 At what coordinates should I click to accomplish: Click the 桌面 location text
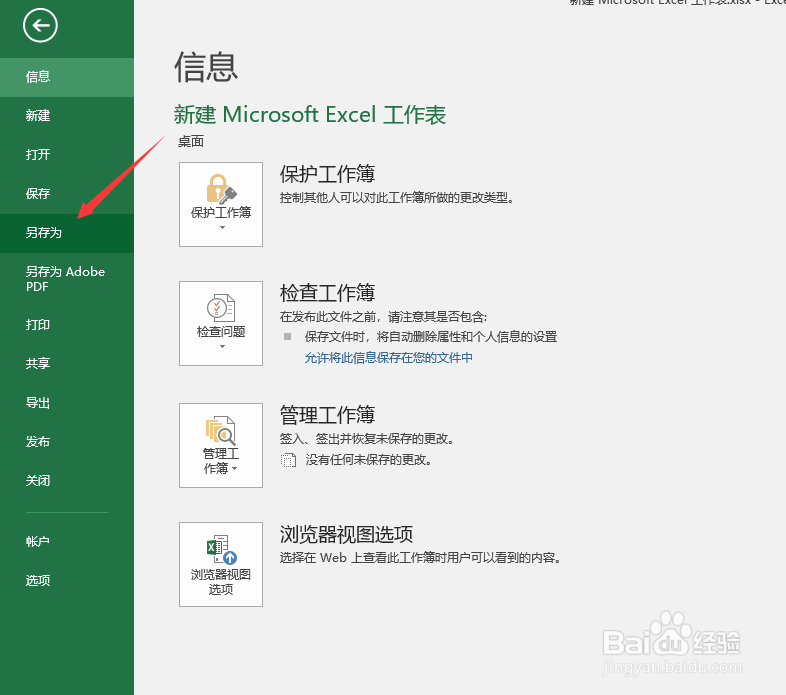click(x=191, y=141)
